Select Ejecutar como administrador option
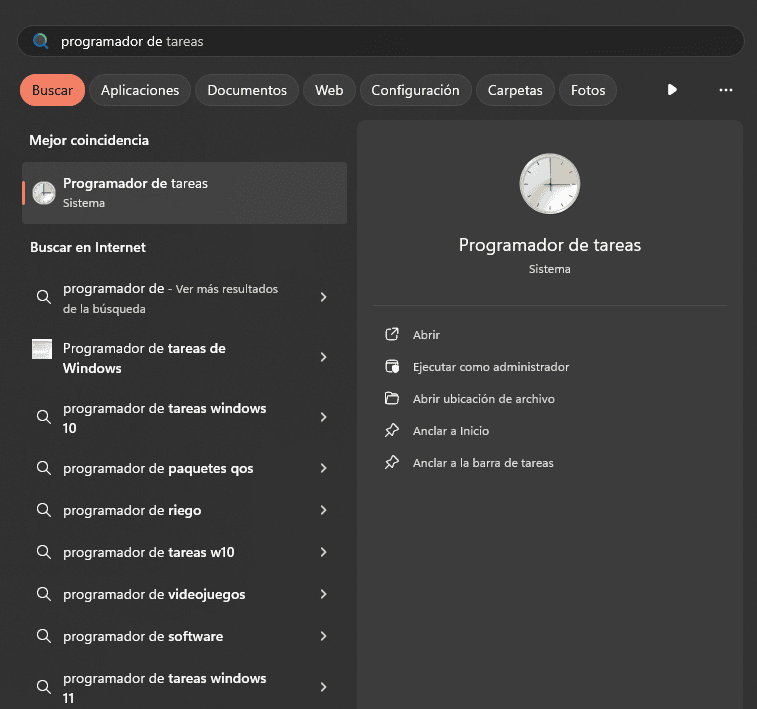Viewport: 757px width, 709px height. [491, 367]
